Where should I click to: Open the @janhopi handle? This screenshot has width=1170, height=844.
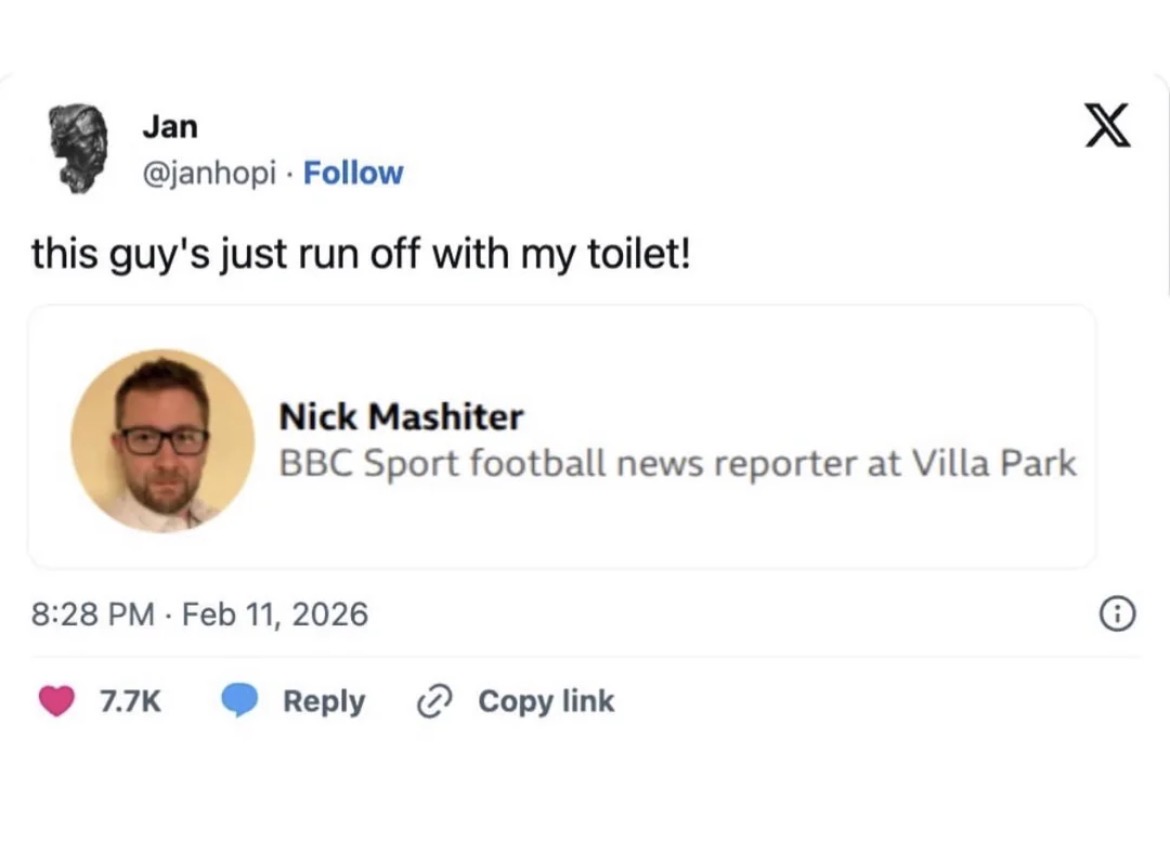point(208,173)
